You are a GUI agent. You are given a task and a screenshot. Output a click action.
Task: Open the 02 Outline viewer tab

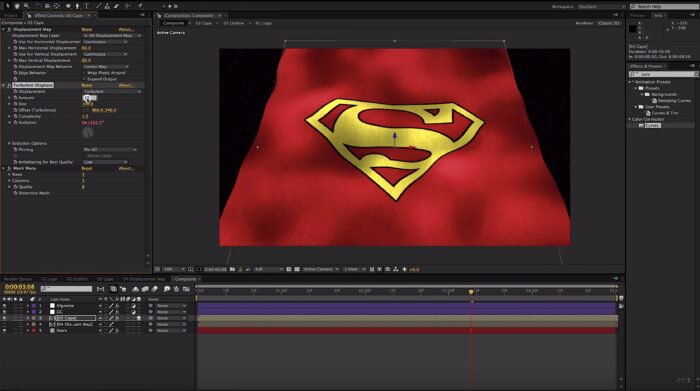coord(233,23)
